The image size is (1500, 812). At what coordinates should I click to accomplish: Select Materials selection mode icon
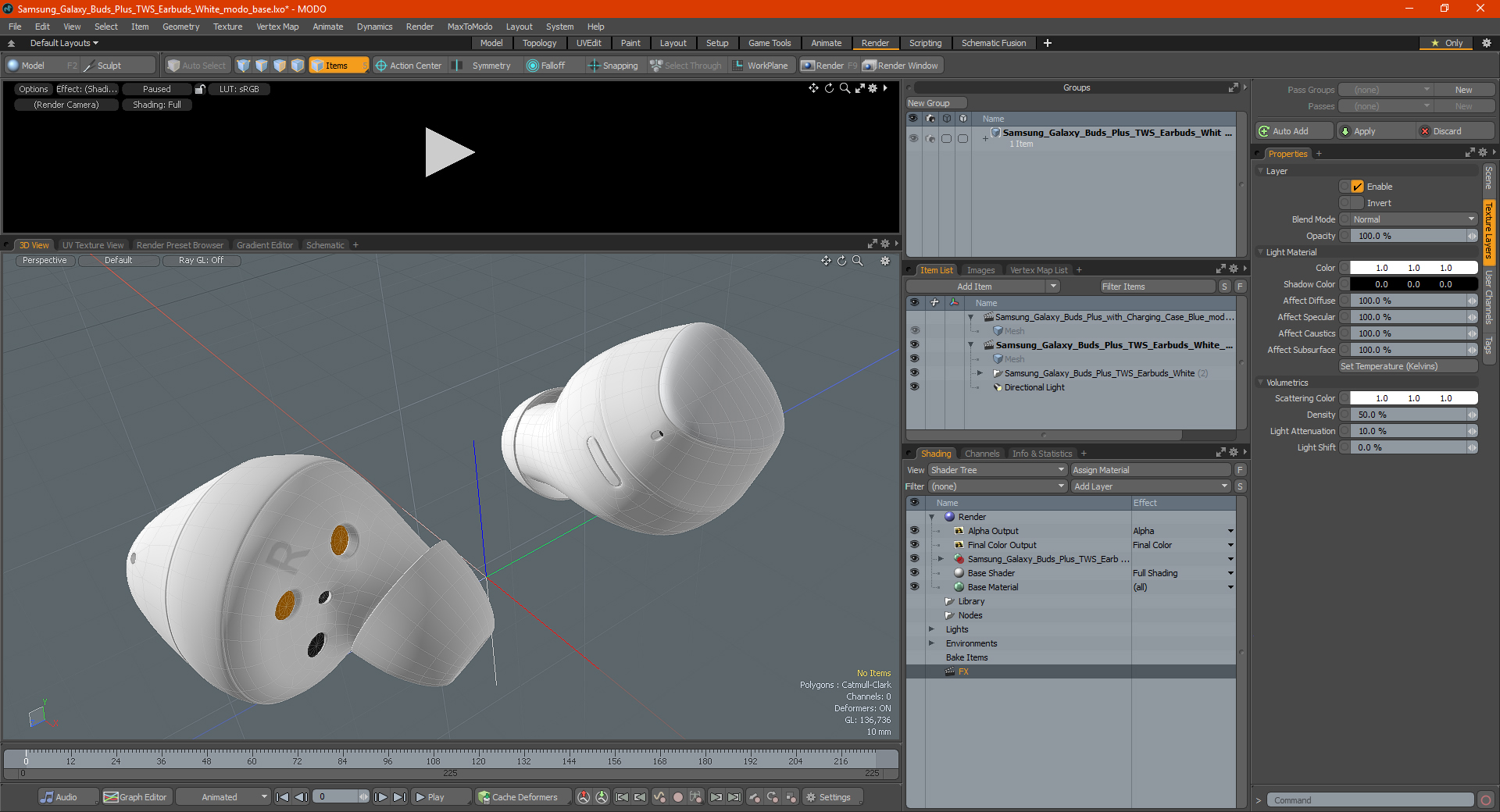coord(298,66)
